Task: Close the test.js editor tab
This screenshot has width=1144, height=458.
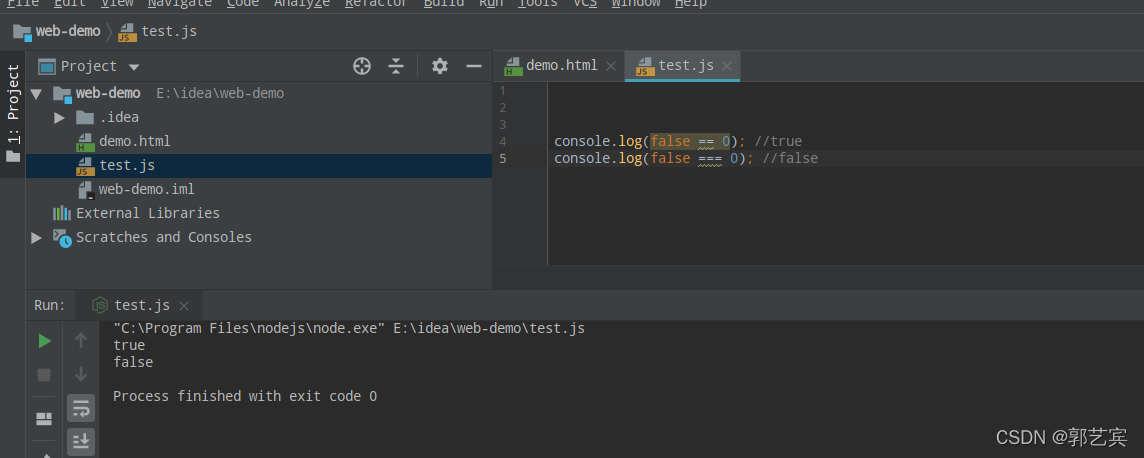Action: coord(727,66)
